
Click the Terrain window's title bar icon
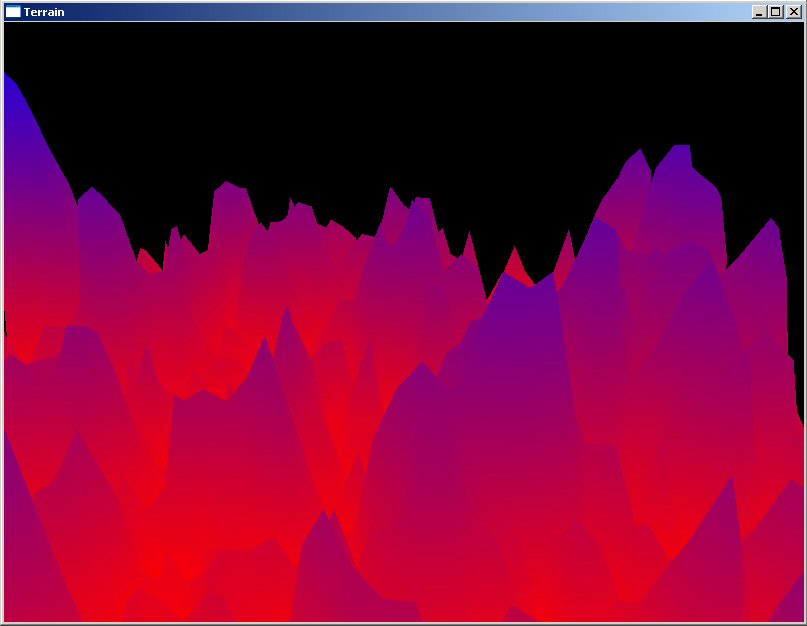(x=13, y=11)
